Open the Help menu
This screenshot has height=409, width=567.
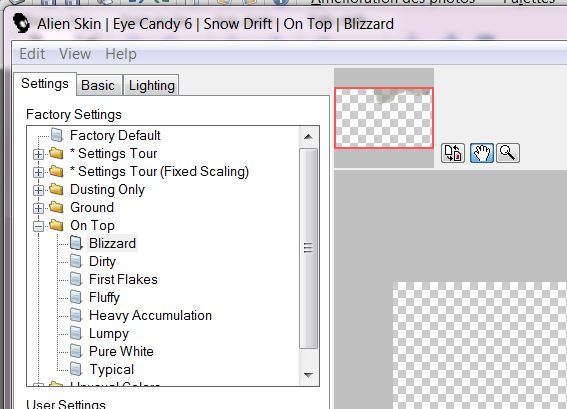121,54
